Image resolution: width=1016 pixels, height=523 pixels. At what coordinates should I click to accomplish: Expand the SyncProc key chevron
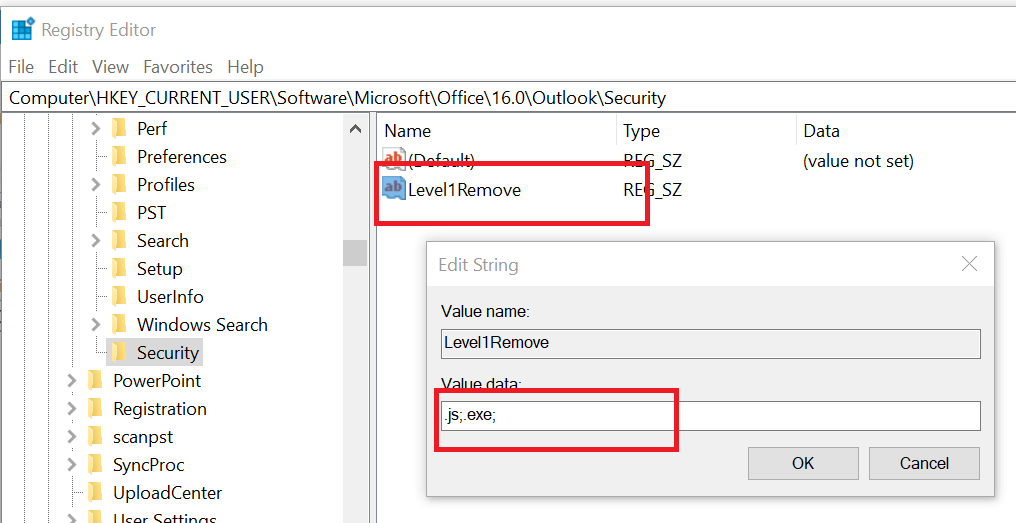click(72, 465)
